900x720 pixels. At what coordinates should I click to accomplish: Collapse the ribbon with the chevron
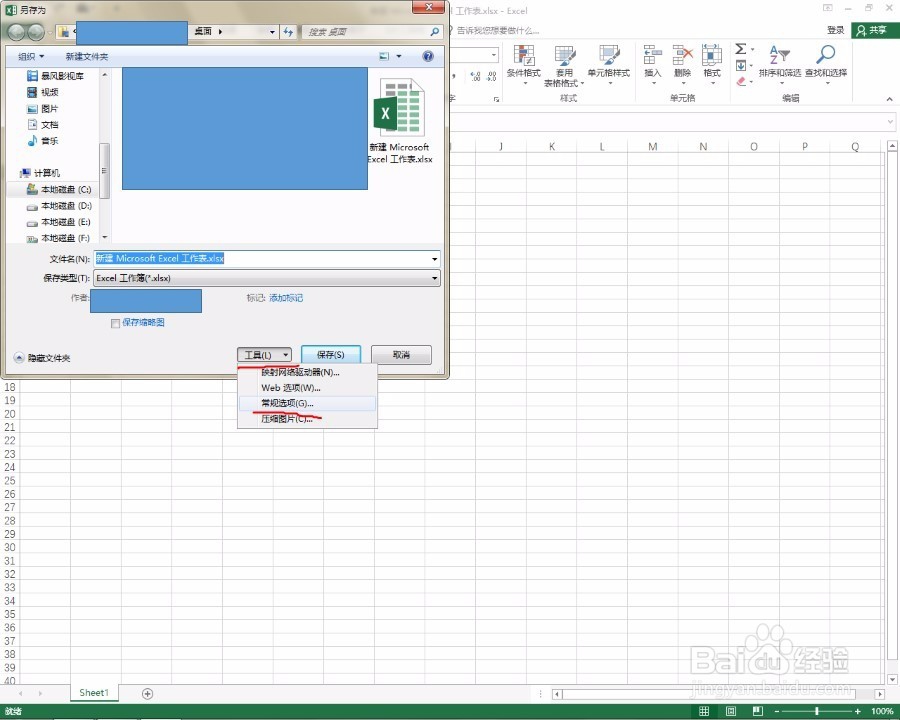[x=889, y=99]
